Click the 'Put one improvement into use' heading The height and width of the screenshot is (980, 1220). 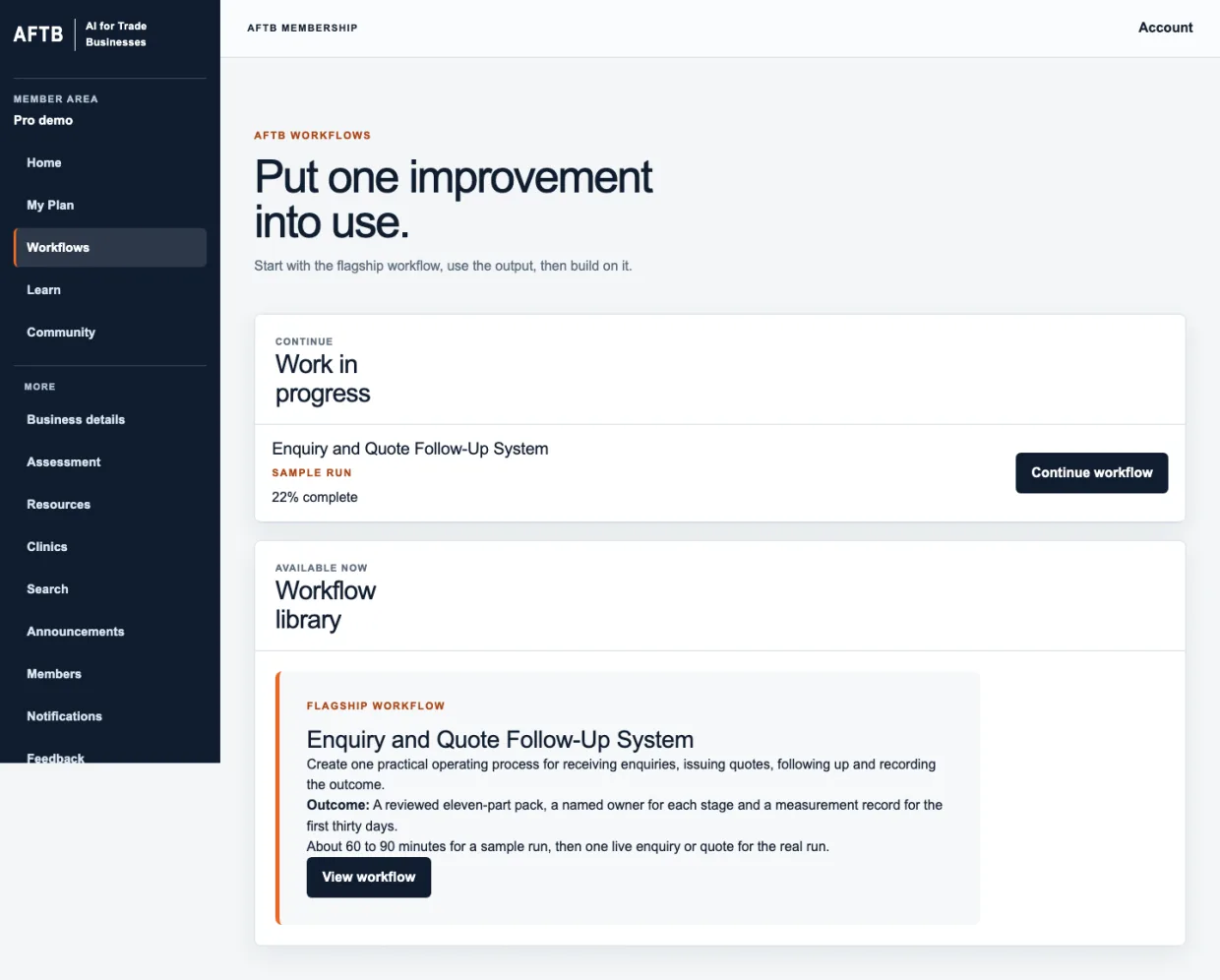pyautogui.click(x=454, y=200)
